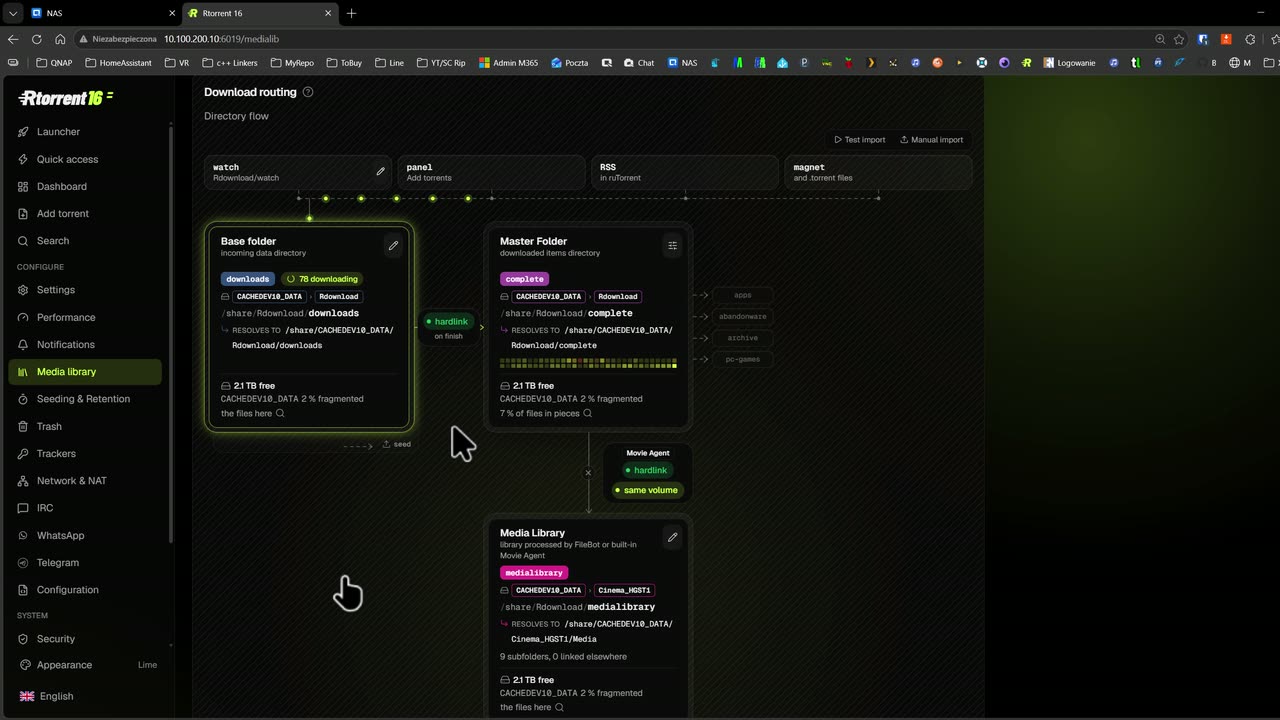Open the browser tab search dropdown
This screenshot has height=720, width=1280.
(x=12, y=13)
